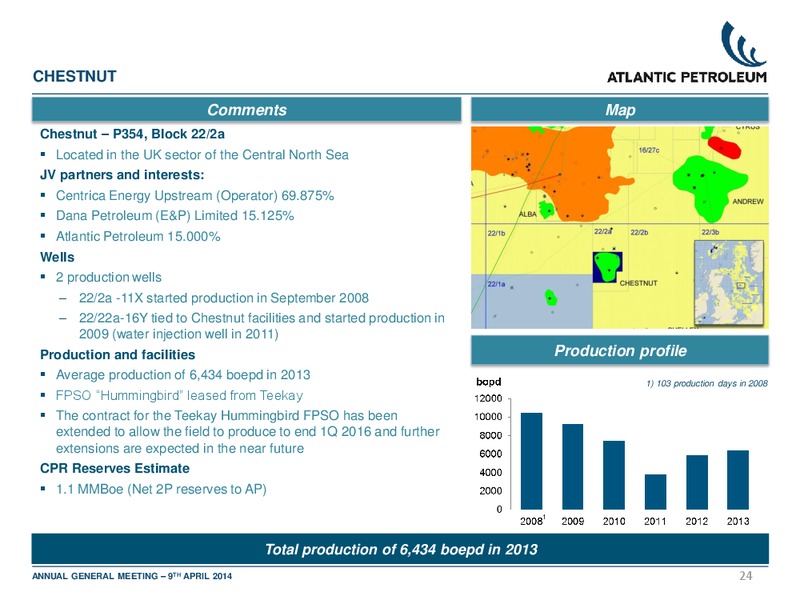Screen dimensions: 800x600
Task: Click the UK inset locator map
Action: pyautogui.click(x=729, y=283)
